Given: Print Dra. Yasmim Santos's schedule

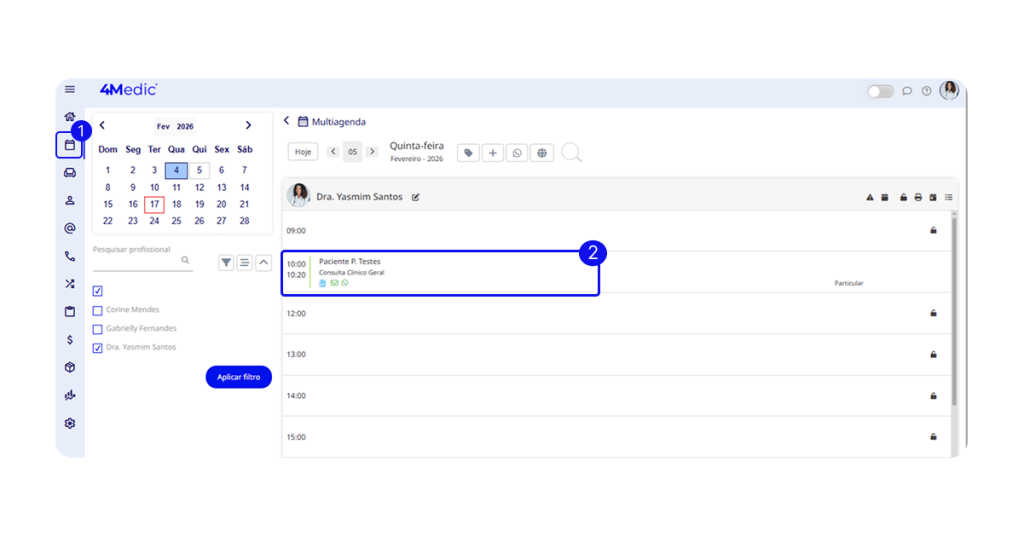Looking at the screenshot, I should pos(918,197).
